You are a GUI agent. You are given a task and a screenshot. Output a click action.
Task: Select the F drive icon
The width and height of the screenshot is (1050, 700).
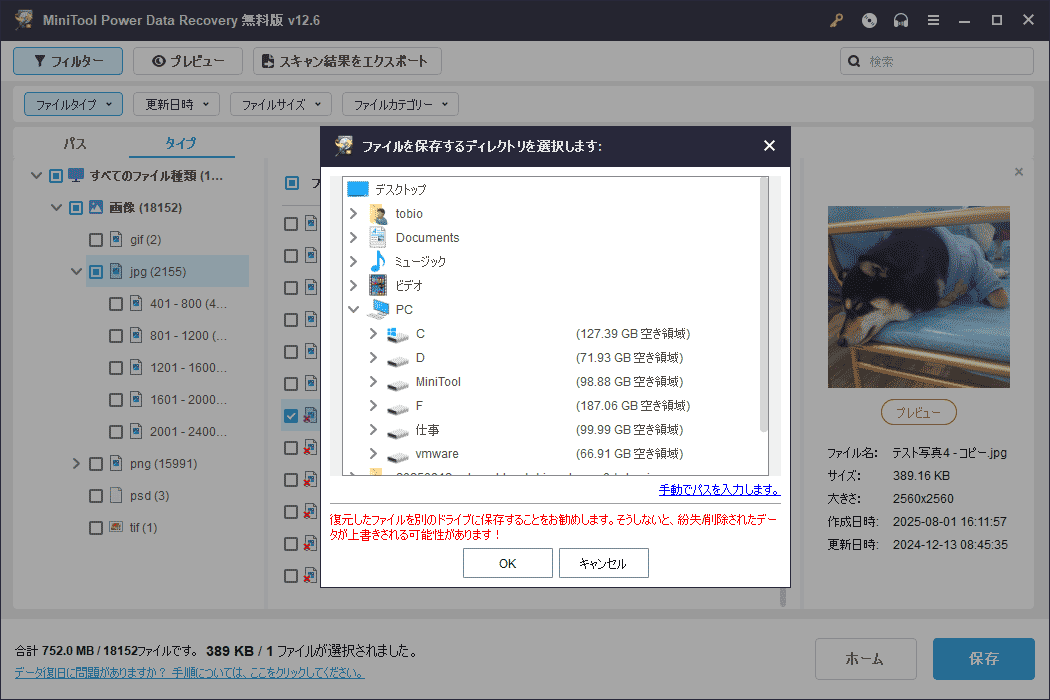(x=398, y=407)
